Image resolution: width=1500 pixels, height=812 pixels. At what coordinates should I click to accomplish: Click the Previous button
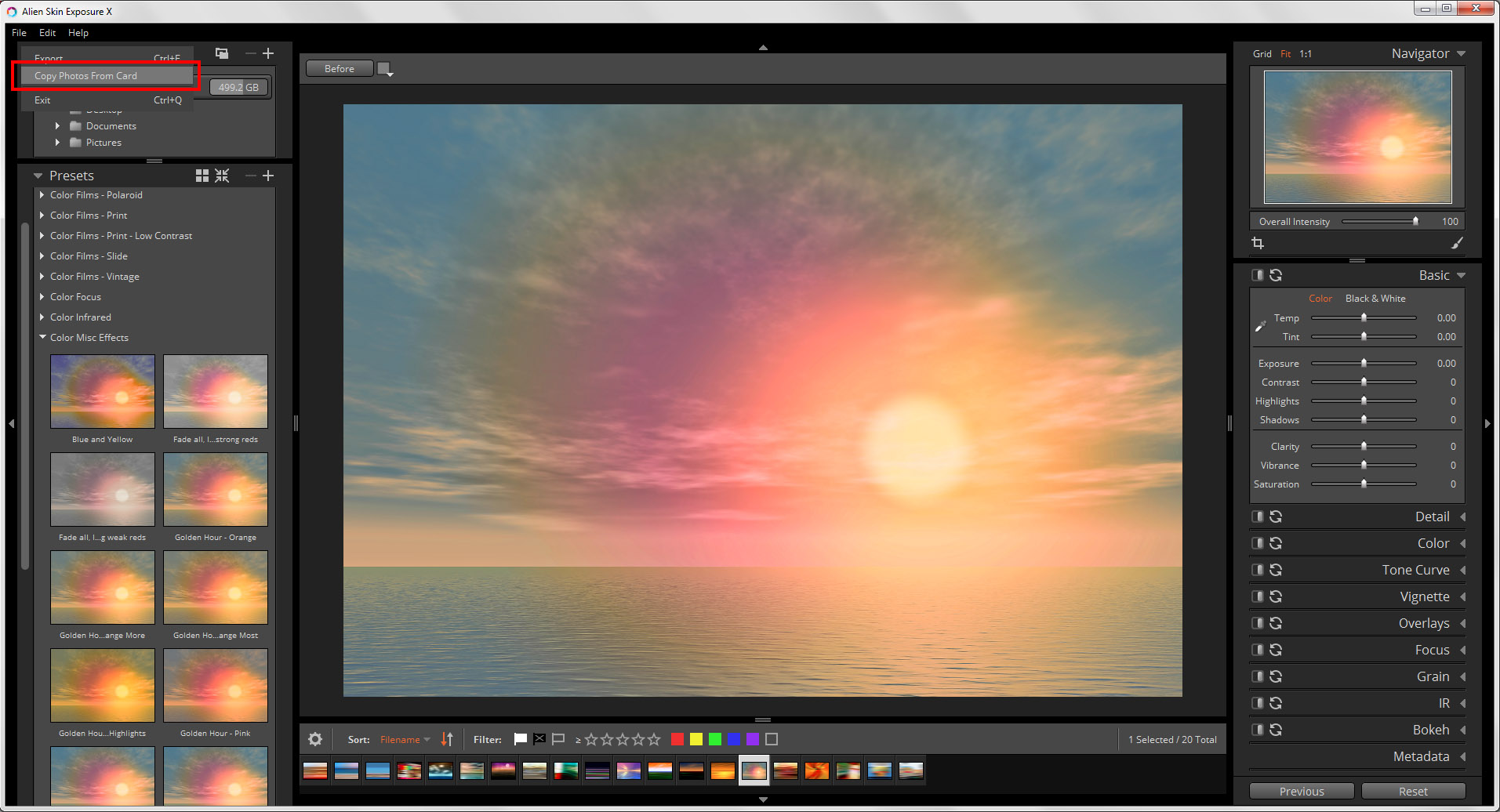1302,792
